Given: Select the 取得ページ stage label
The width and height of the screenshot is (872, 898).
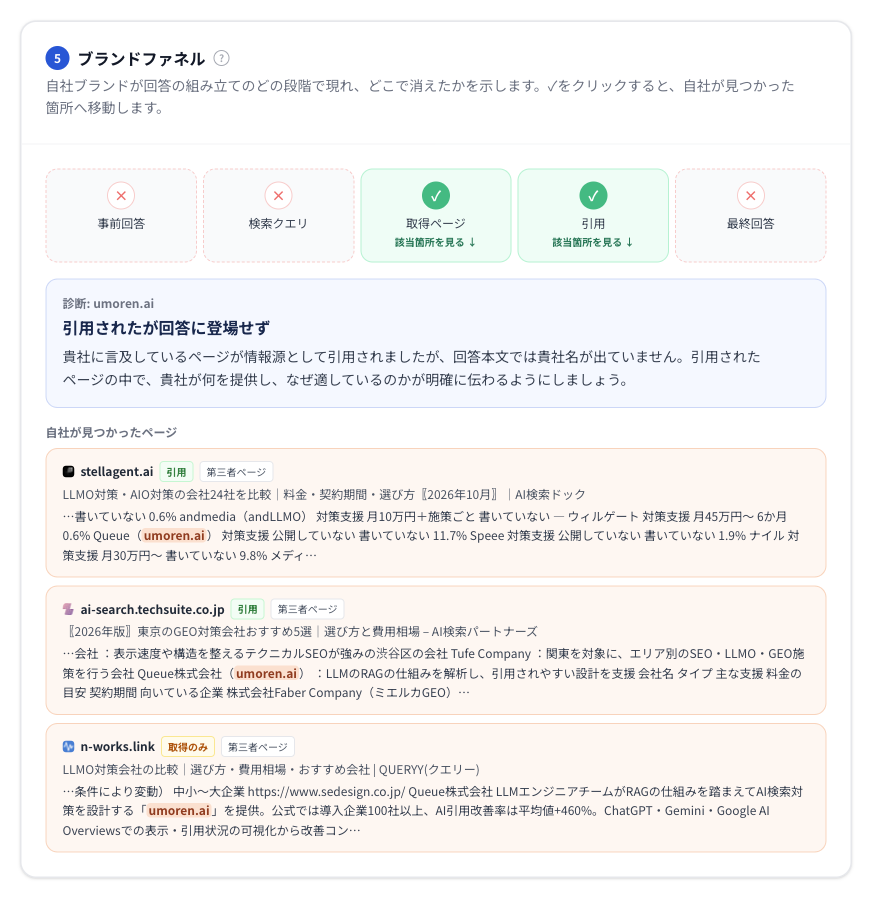Looking at the screenshot, I should point(436,223).
